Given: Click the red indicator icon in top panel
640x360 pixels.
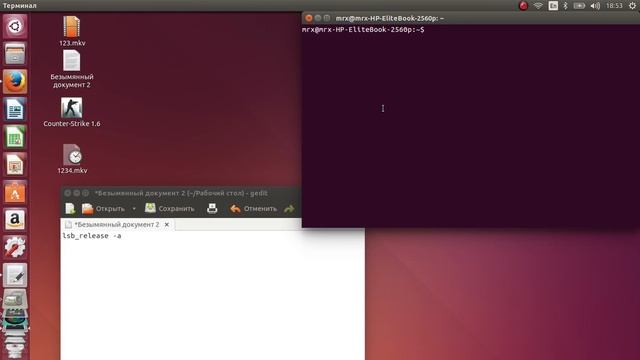Looking at the screenshot, I should coord(523,6).
